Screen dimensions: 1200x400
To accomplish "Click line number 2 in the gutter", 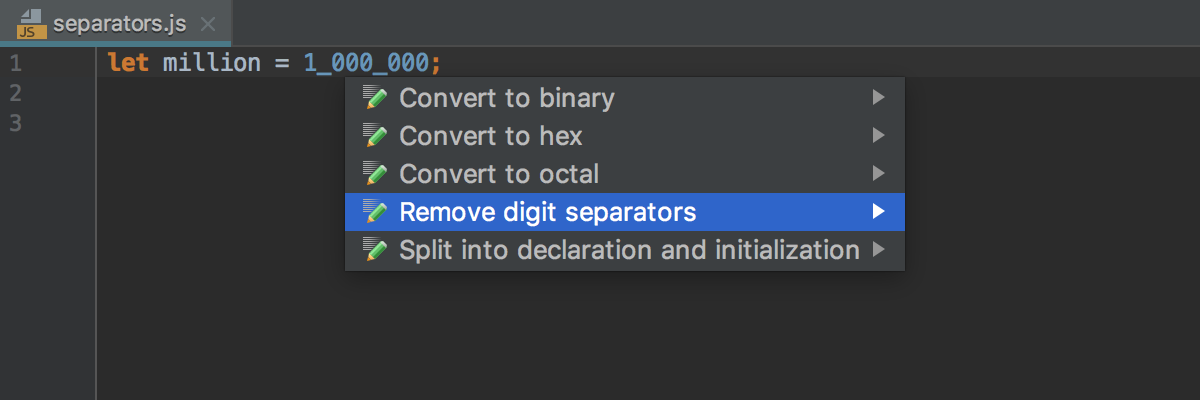I will pos(15,93).
